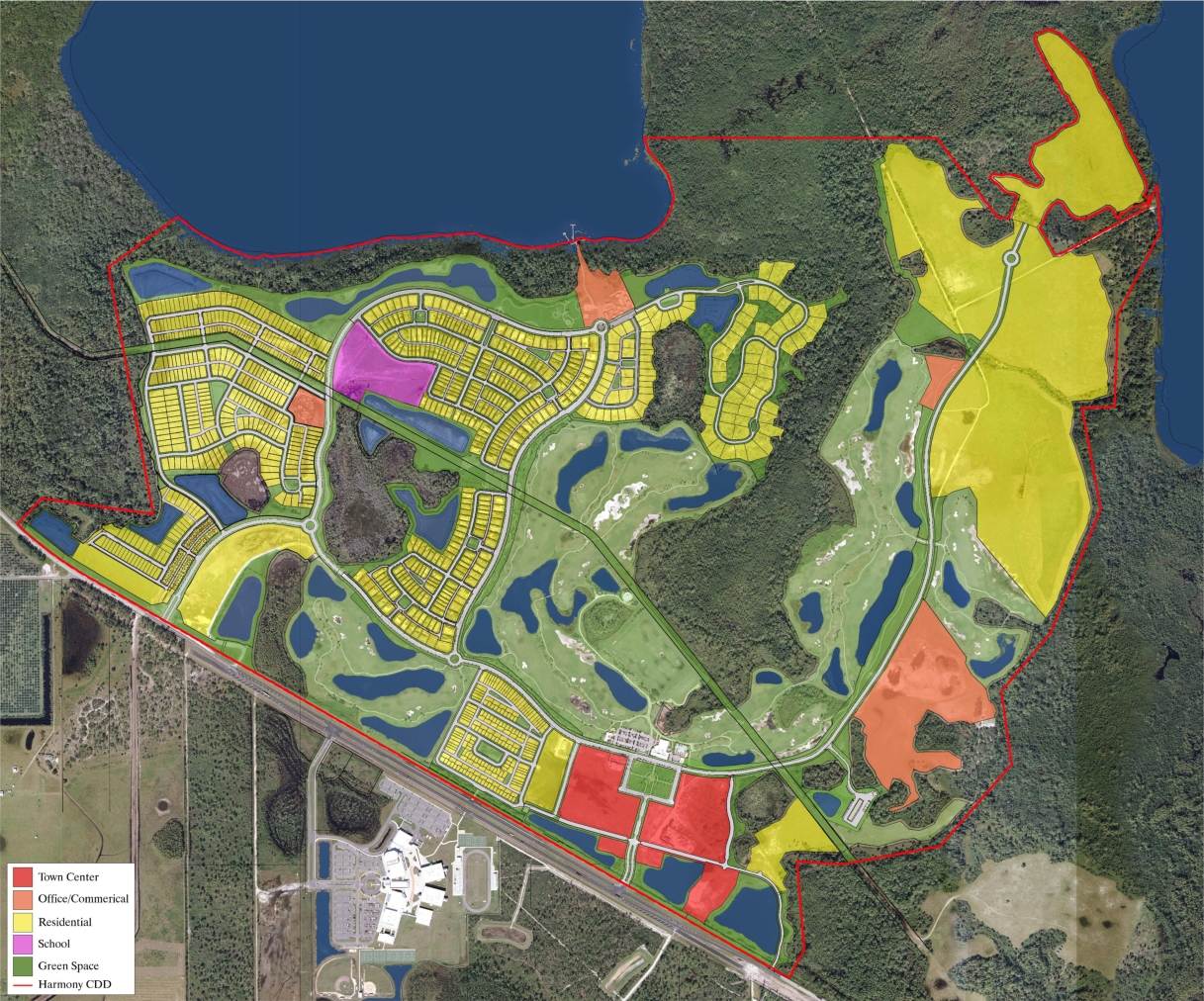The image size is (1204, 1001).
Task: Click the red Town Center legend swatch
Action: tap(23, 877)
